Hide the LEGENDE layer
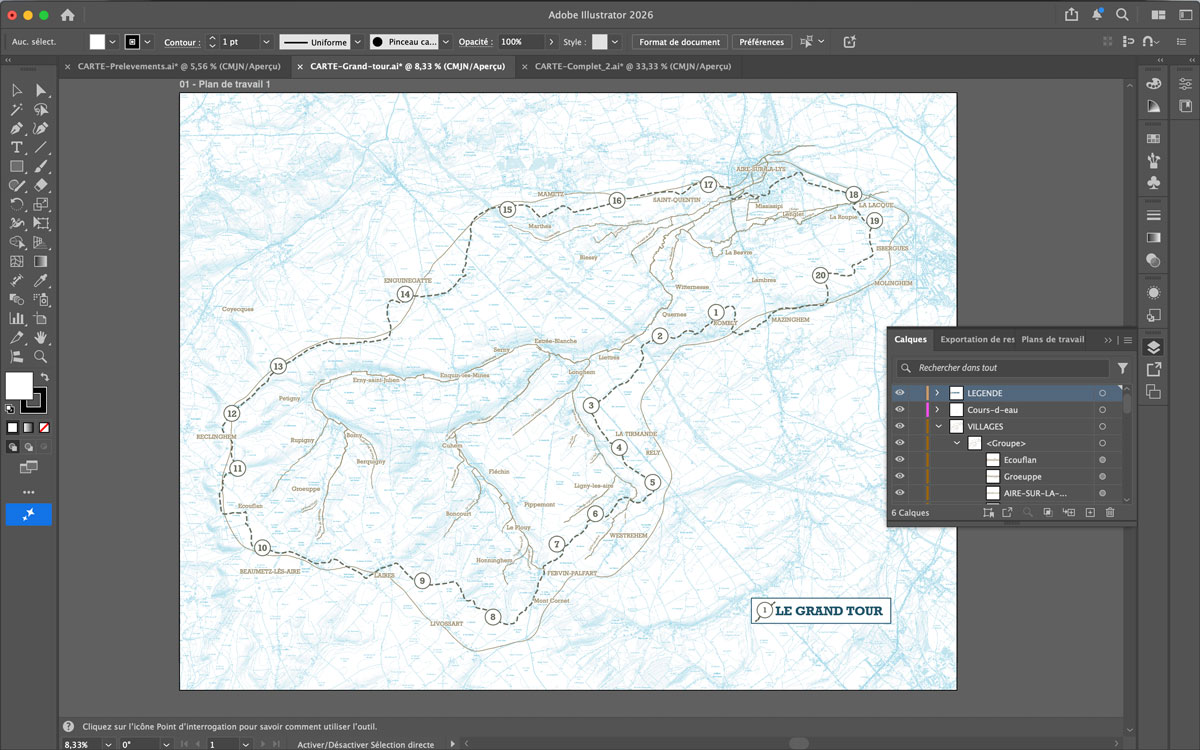The height and width of the screenshot is (750, 1200). tap(900, 393)
